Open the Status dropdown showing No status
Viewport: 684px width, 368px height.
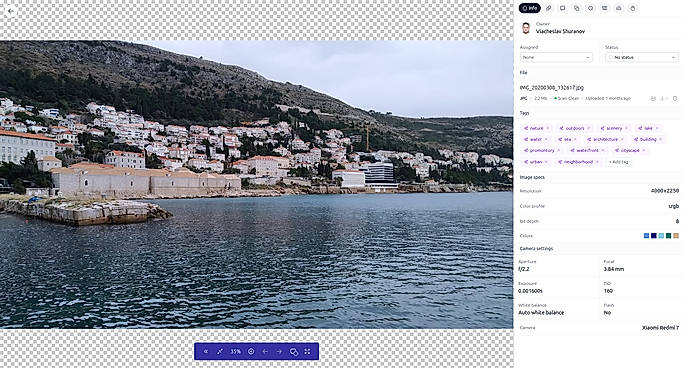642,57
